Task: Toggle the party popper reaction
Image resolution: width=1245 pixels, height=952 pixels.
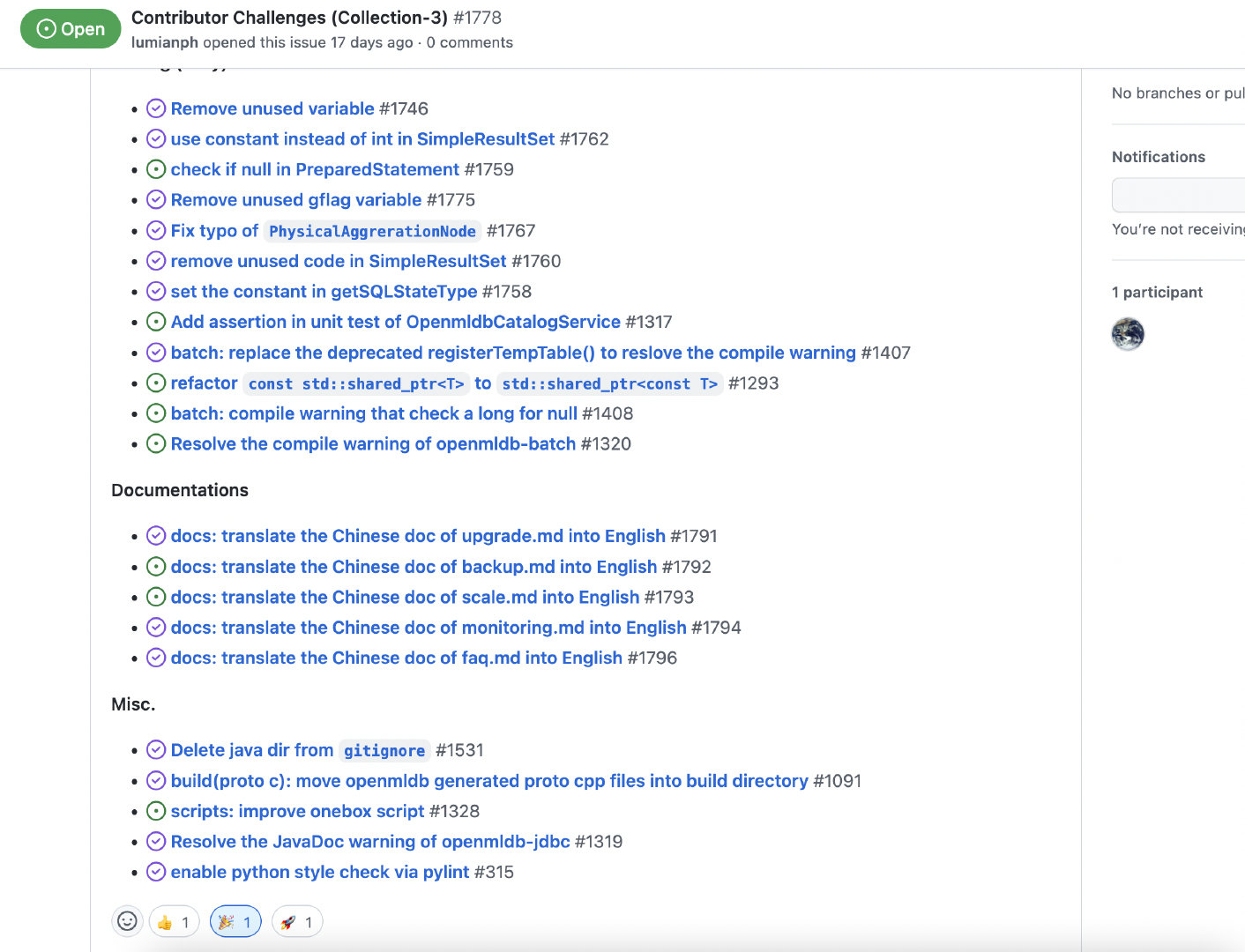Action: coord(235,922)
